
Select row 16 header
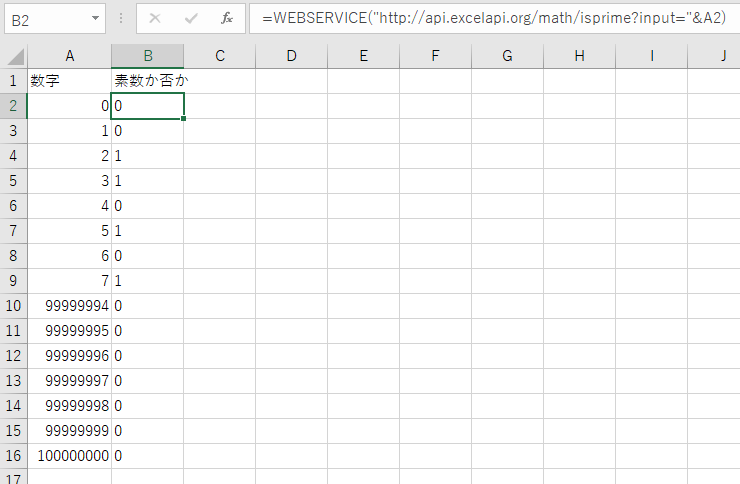[x=14, y=456]
